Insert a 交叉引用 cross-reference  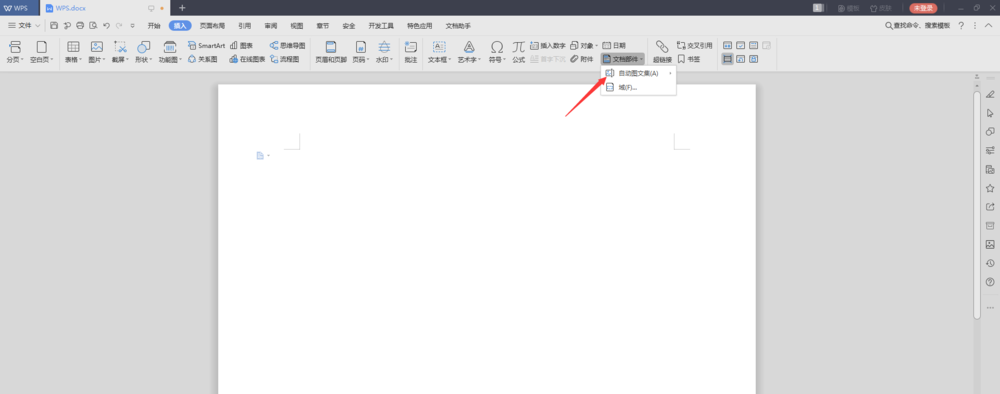pyautogui.click(x=695, y=46)
